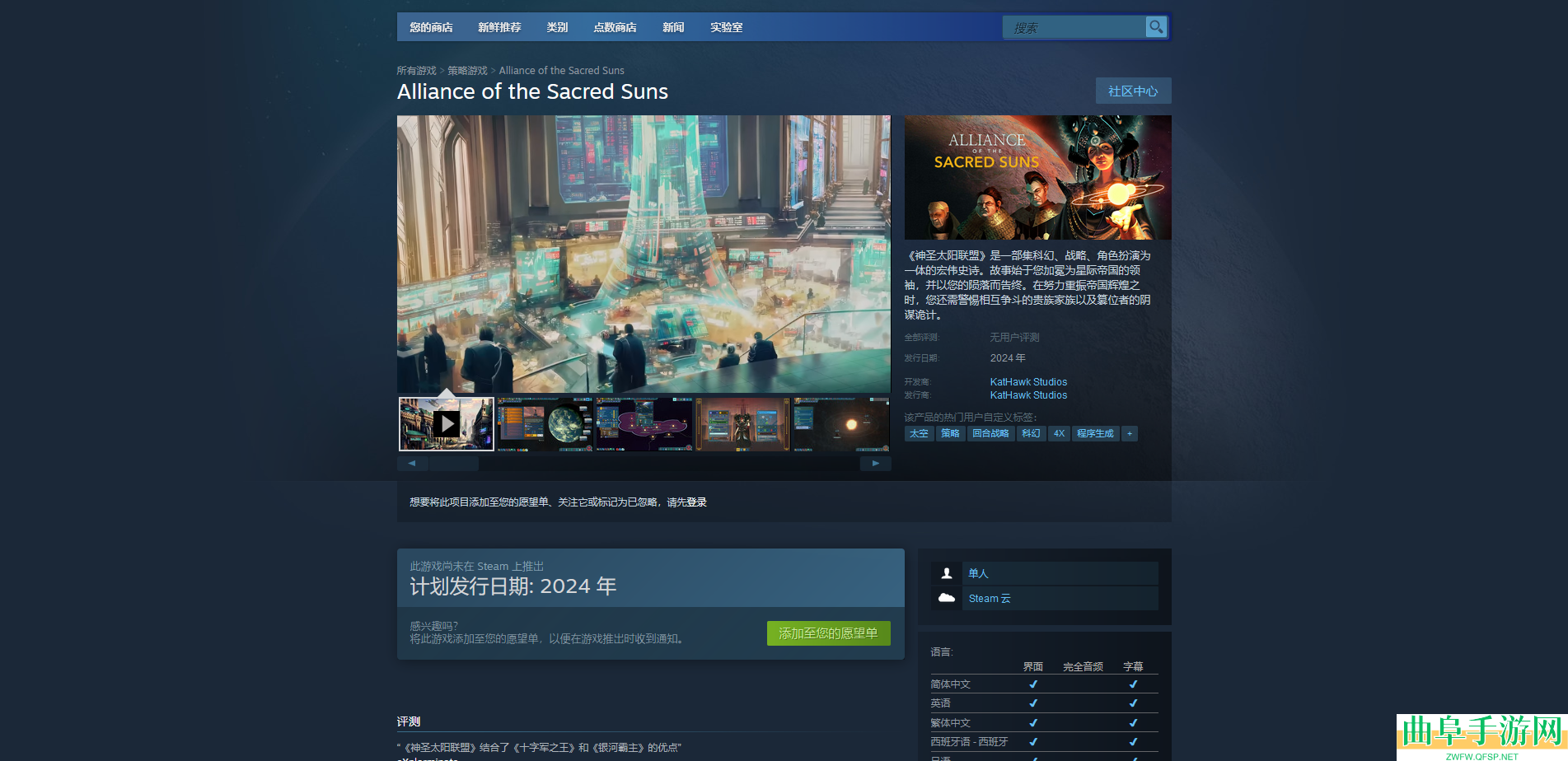Focus the 搜索 search field
Image resolution: width=1568 pixels, height=761 pixels.
pyautogui.click(x=1074, y=27)
